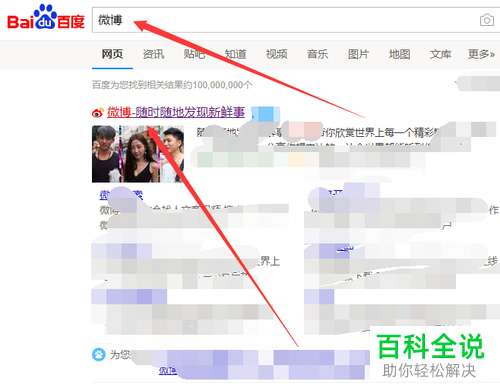Open the 地图 tab

399,54
